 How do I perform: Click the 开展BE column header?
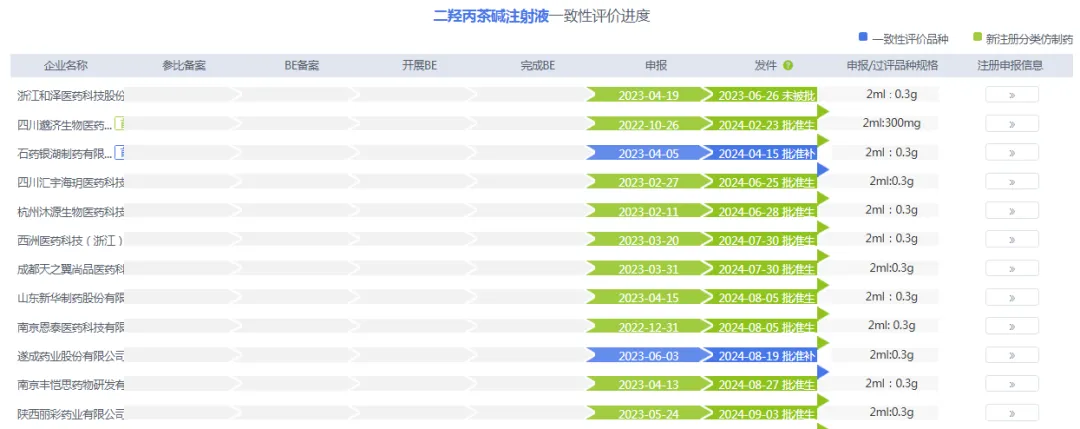419,65
